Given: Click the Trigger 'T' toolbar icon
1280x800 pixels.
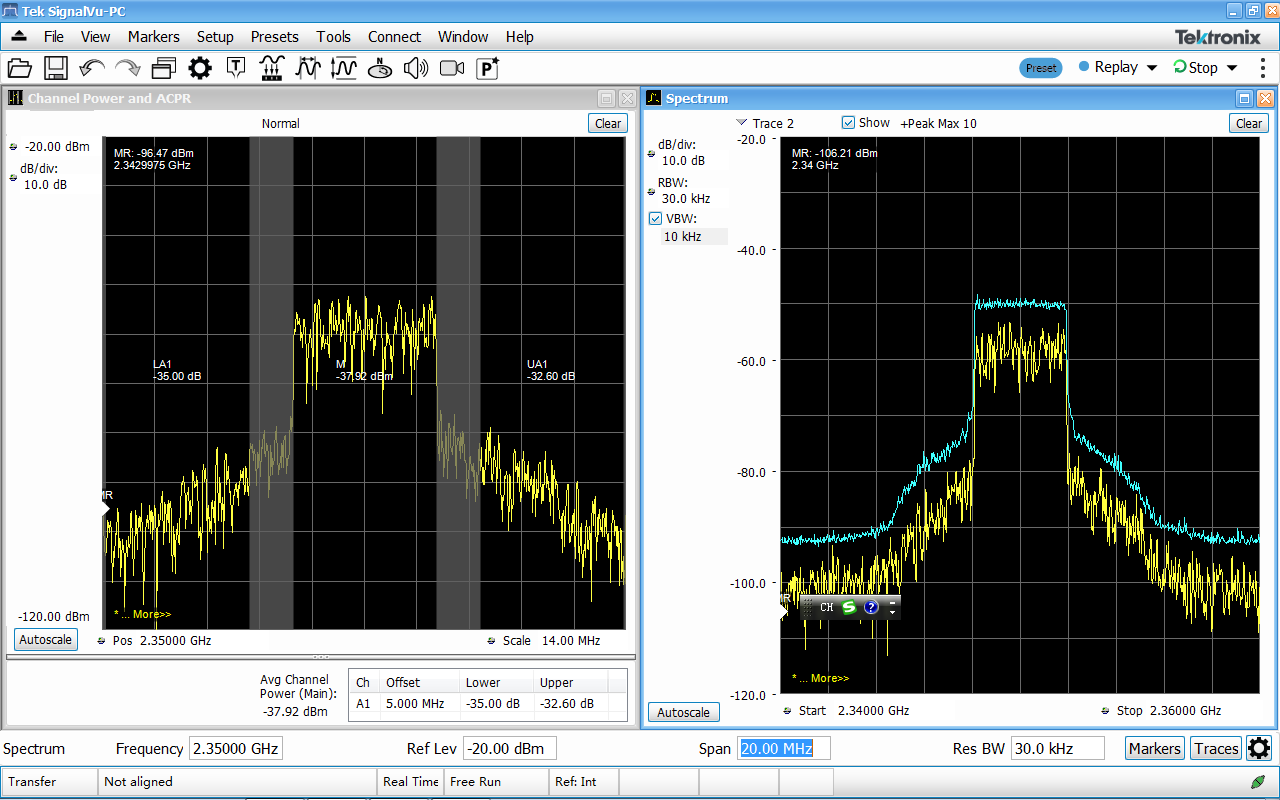Looking at the screenshot, I should coord(236,68).
